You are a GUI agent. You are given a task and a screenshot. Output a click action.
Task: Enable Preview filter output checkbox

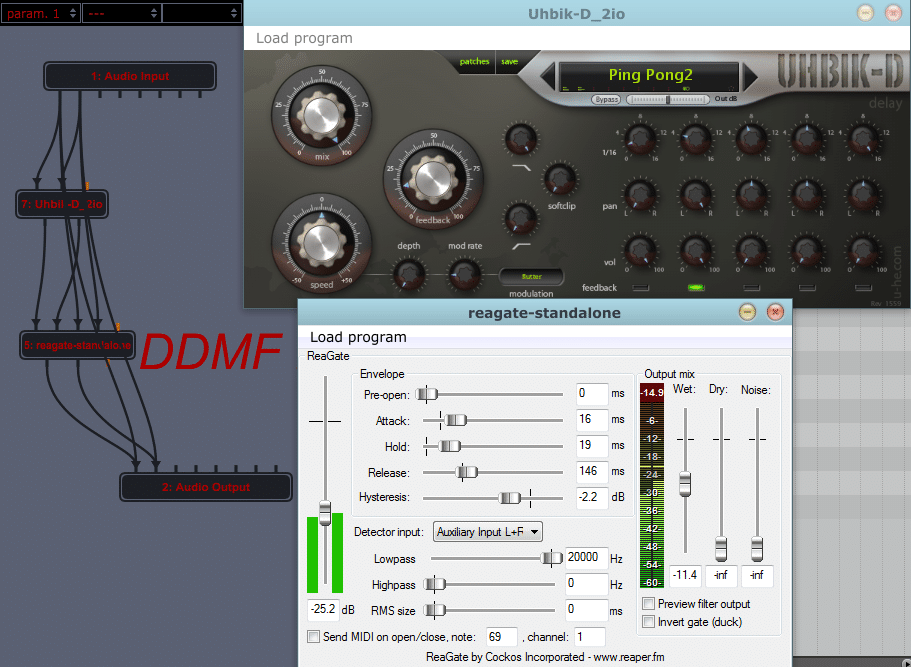tap(648, 604)
